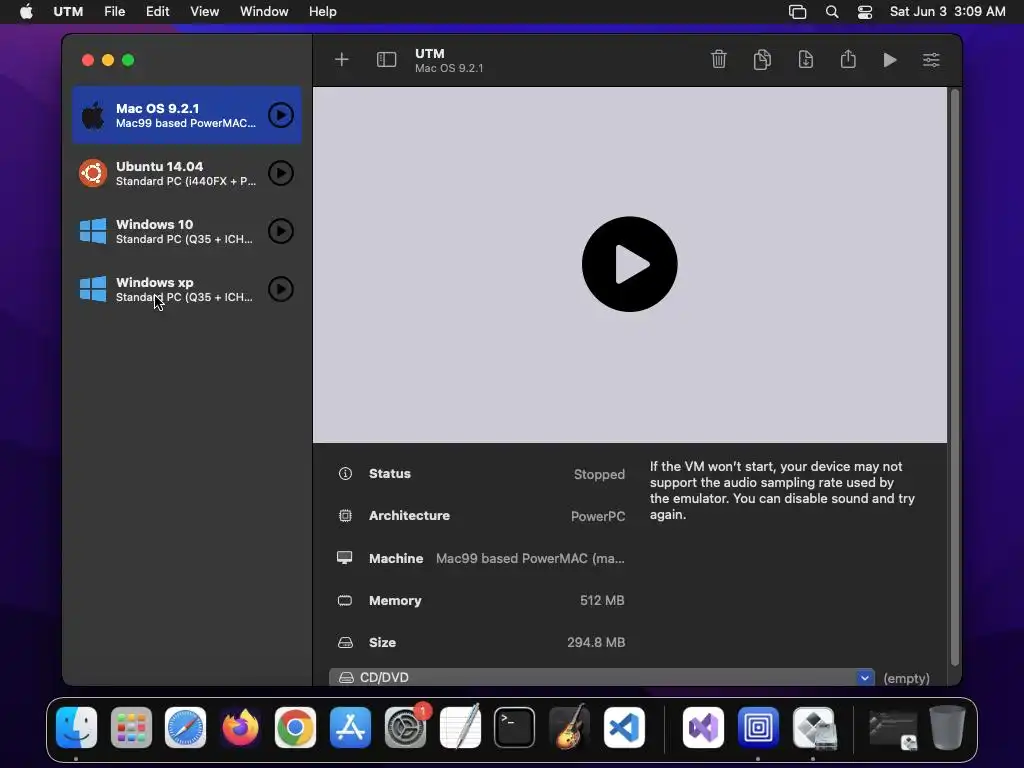Click the Architecture value 'PowerPC'
This screenshot has height=768, width=1024.
point(598,516)
